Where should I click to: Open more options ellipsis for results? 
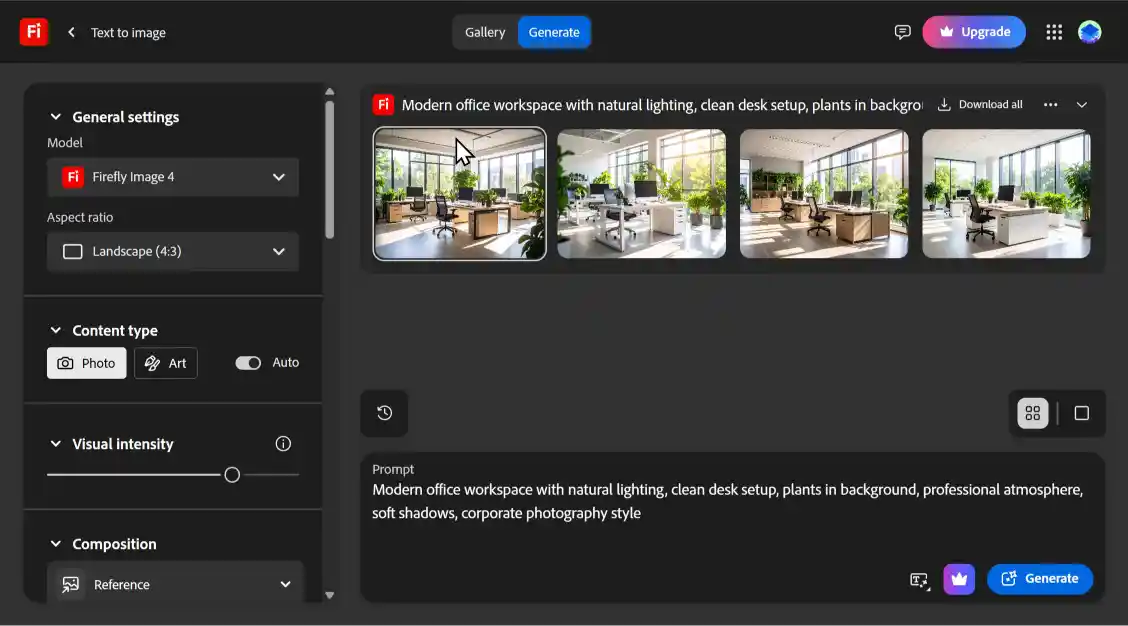tap(1050, 105)
